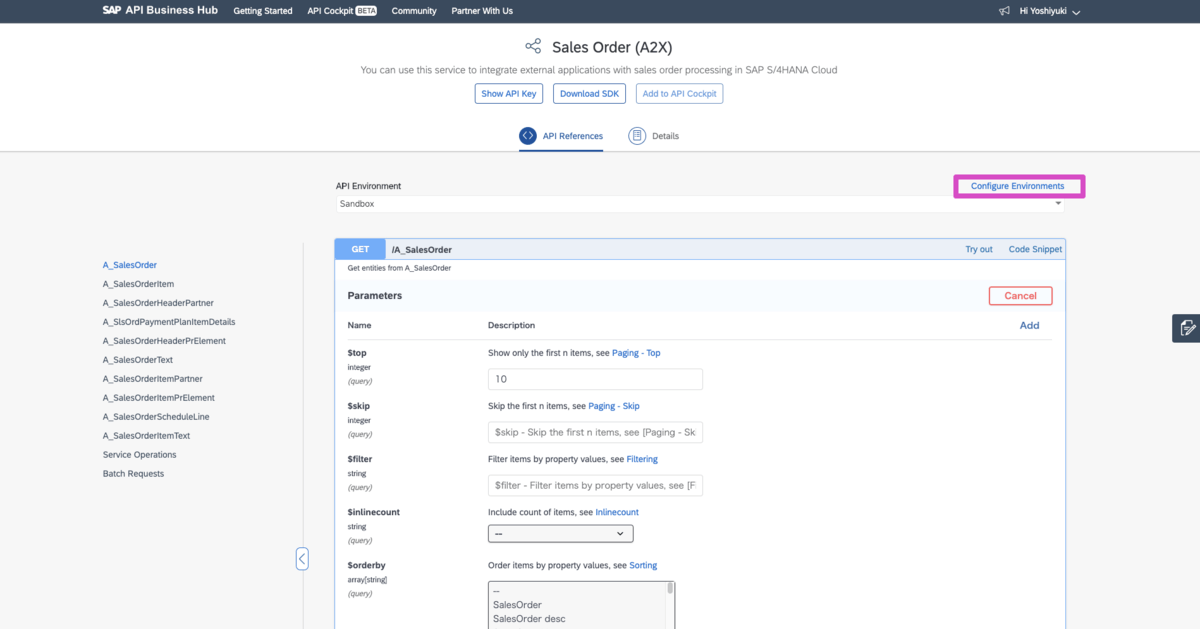
Task: Click the Cancel button in Parameters
Action: pyautogui.click(x=1020, y=296)
